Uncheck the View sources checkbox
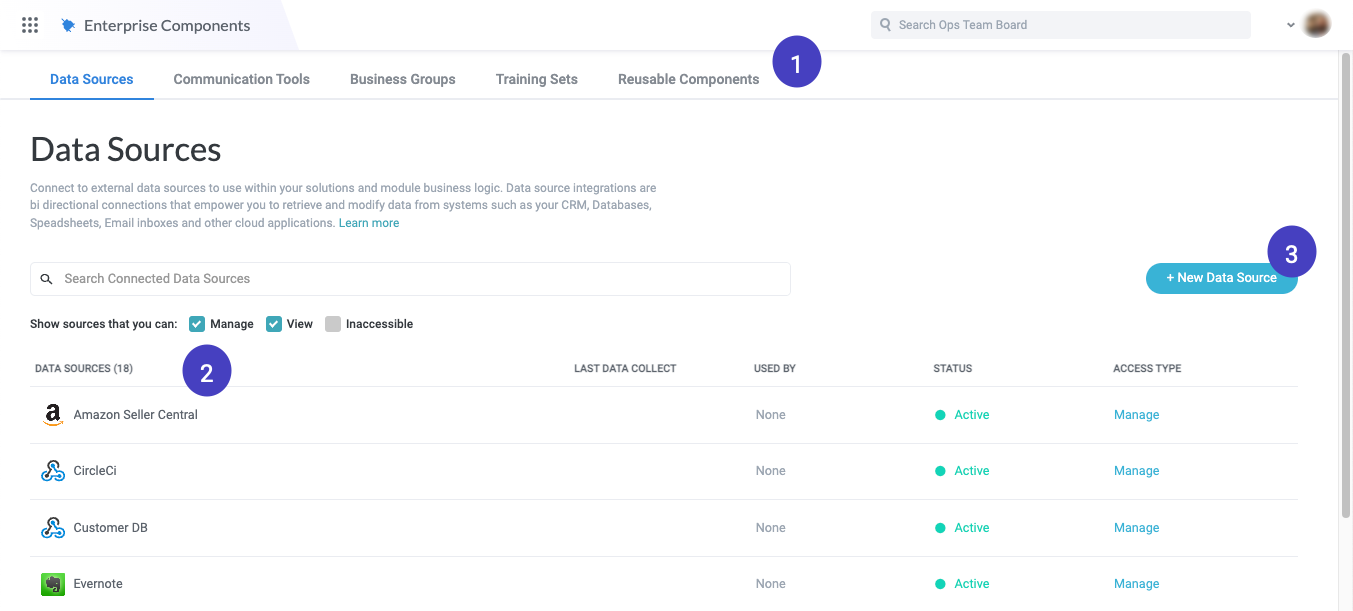Screen dimensions: 1353x611 [x=274, y=324]
